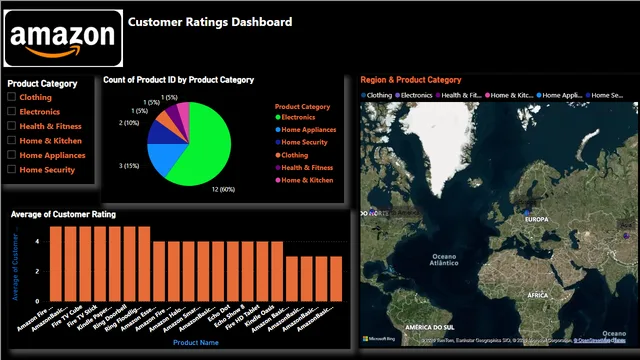The image size is (640, 360).
Task: Click the 'Average of Customer Rating' chart title
Action: click(63, 214)
